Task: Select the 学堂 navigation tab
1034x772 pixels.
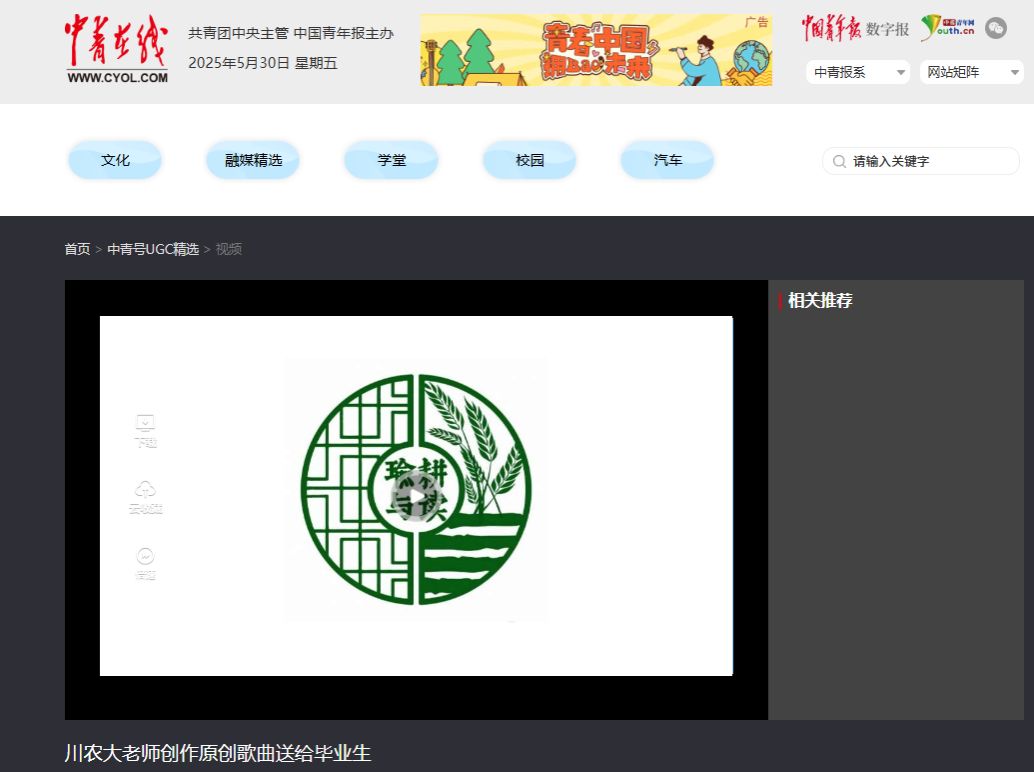Action: coord(391,160)
